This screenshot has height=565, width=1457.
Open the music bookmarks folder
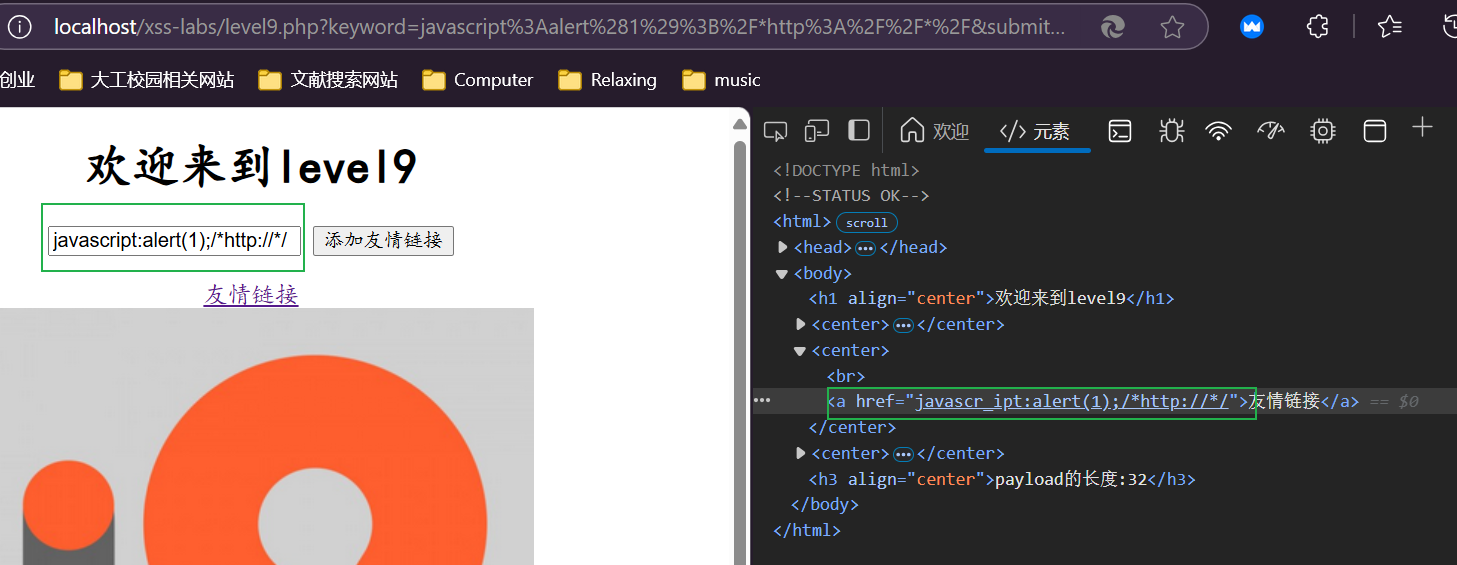coord(721,80)
